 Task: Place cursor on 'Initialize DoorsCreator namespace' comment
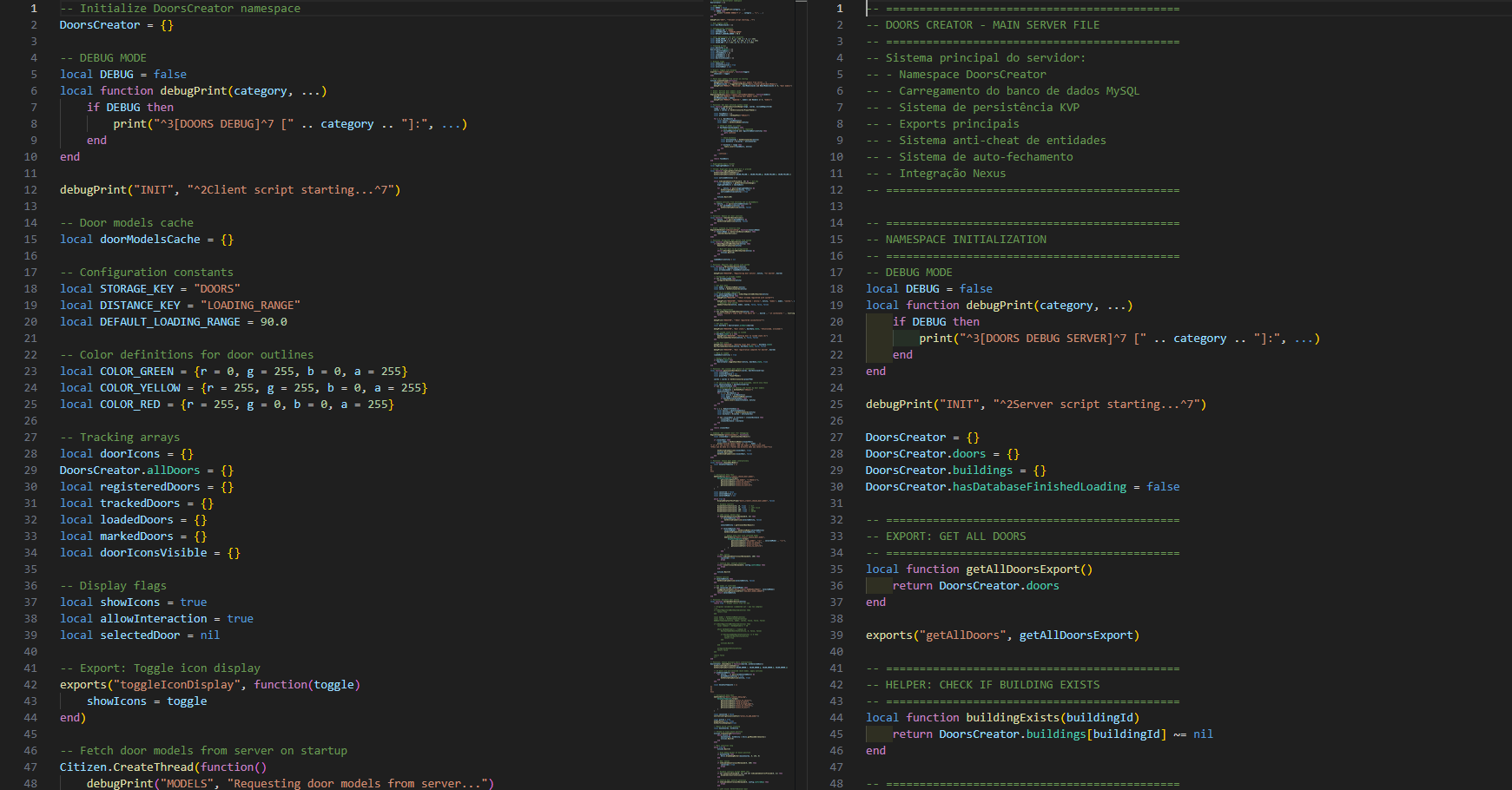(180, 8)
